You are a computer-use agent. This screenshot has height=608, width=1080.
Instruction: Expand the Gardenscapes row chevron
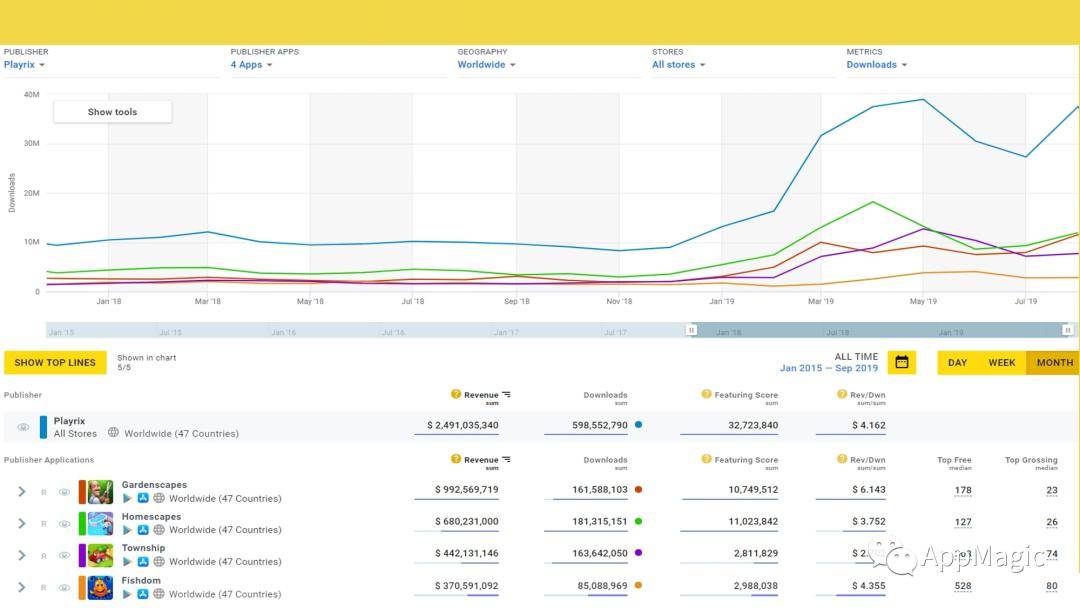22,492
